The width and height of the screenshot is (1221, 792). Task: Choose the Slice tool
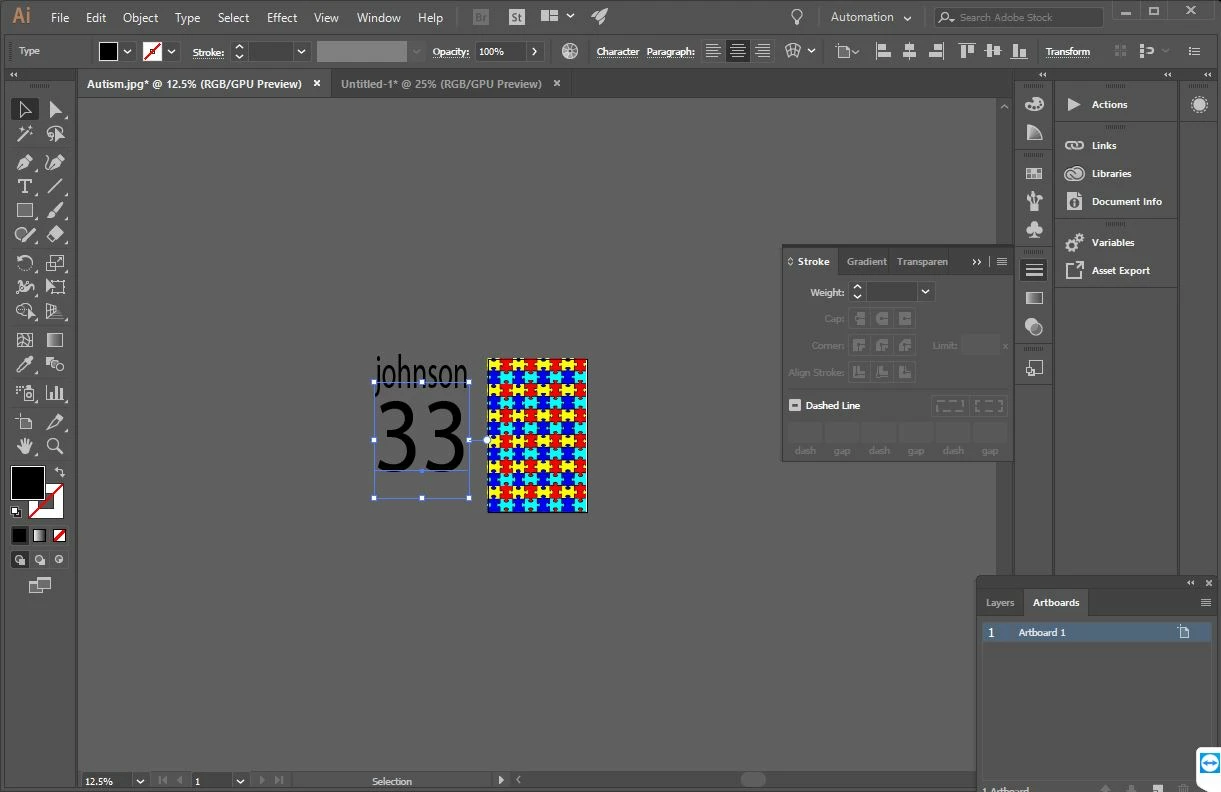click(x=56, y=422)
